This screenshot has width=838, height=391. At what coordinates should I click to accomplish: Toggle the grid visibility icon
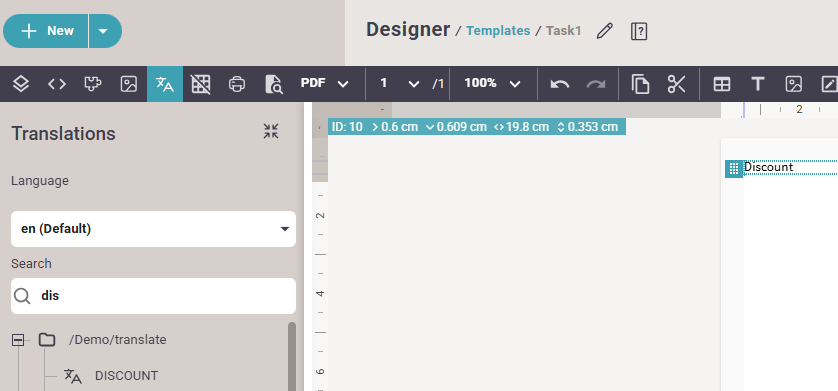pyautogui.click(x=201, y=84)
